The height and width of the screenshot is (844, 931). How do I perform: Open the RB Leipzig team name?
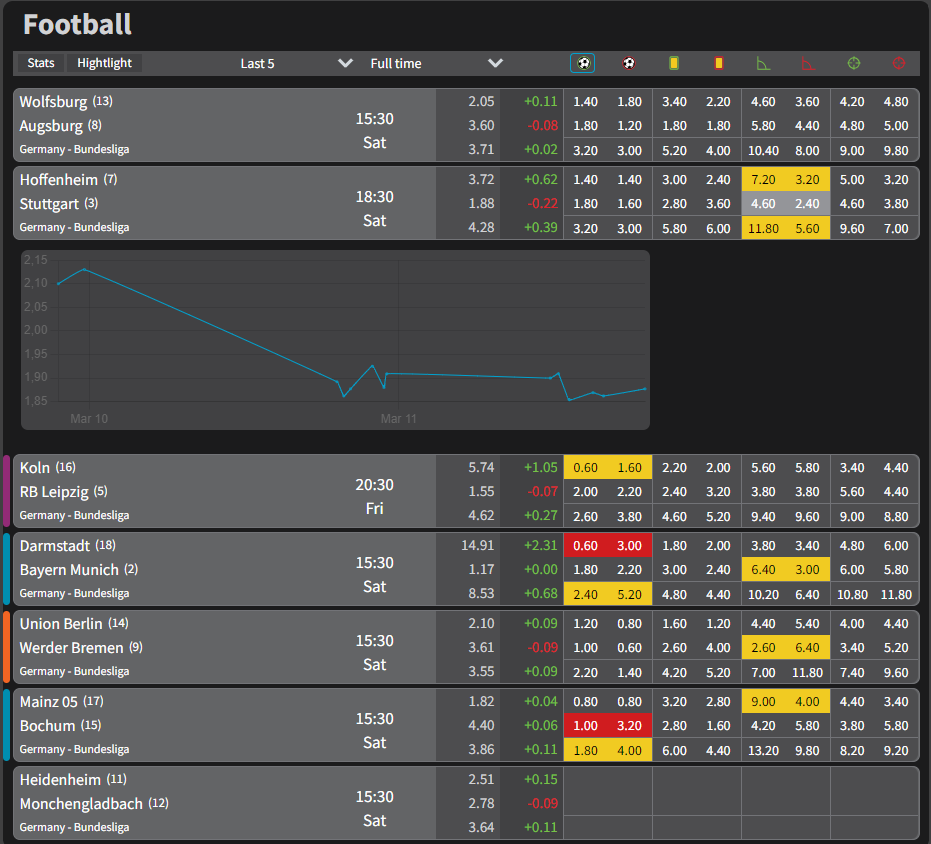click(x=54, y=492)
